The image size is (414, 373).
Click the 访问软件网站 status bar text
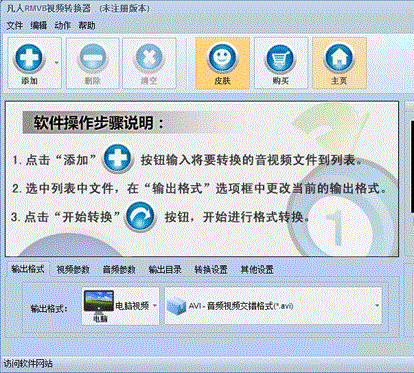pos(28,364)
